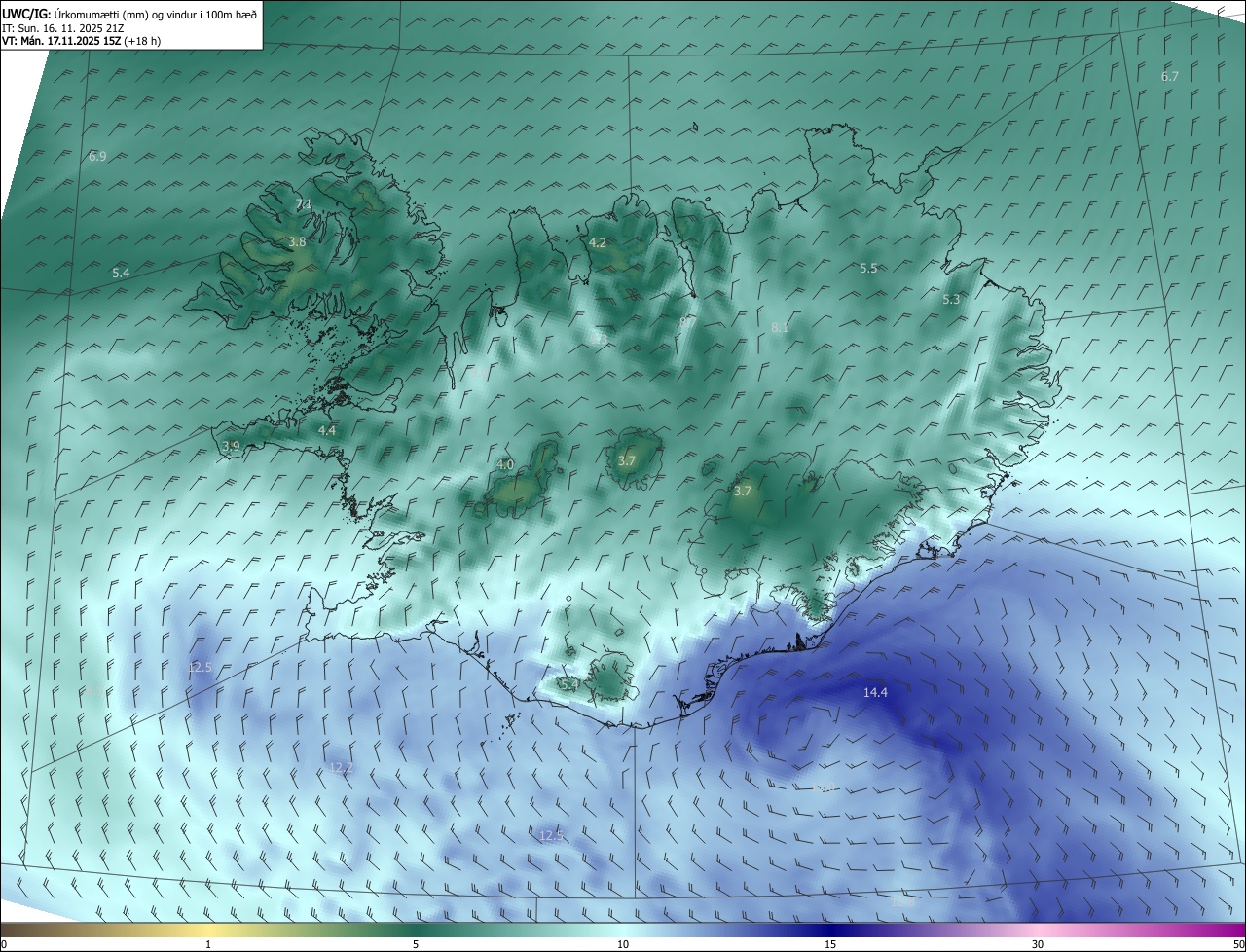Click the 5.5 value label
The width and height of the screenshot is (1246, 952).
point(869,268)
